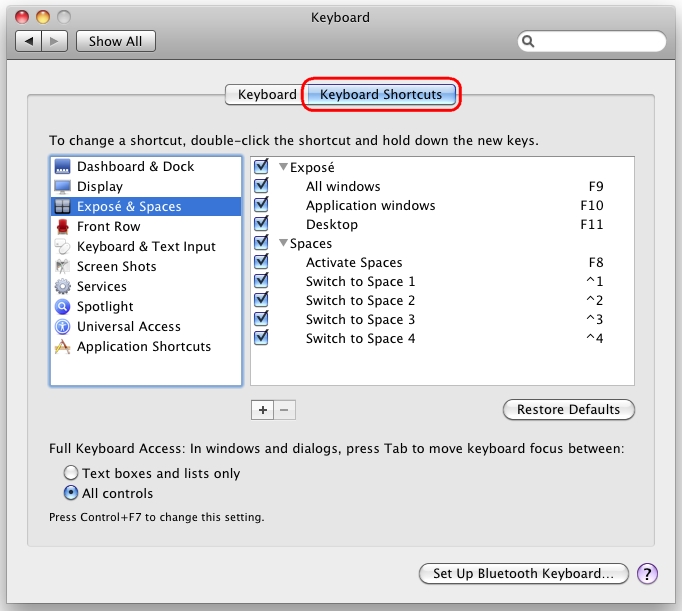Click the Spotlight magnifier icon in list
This screenshot has height=611, width=682.
(63, 307)
